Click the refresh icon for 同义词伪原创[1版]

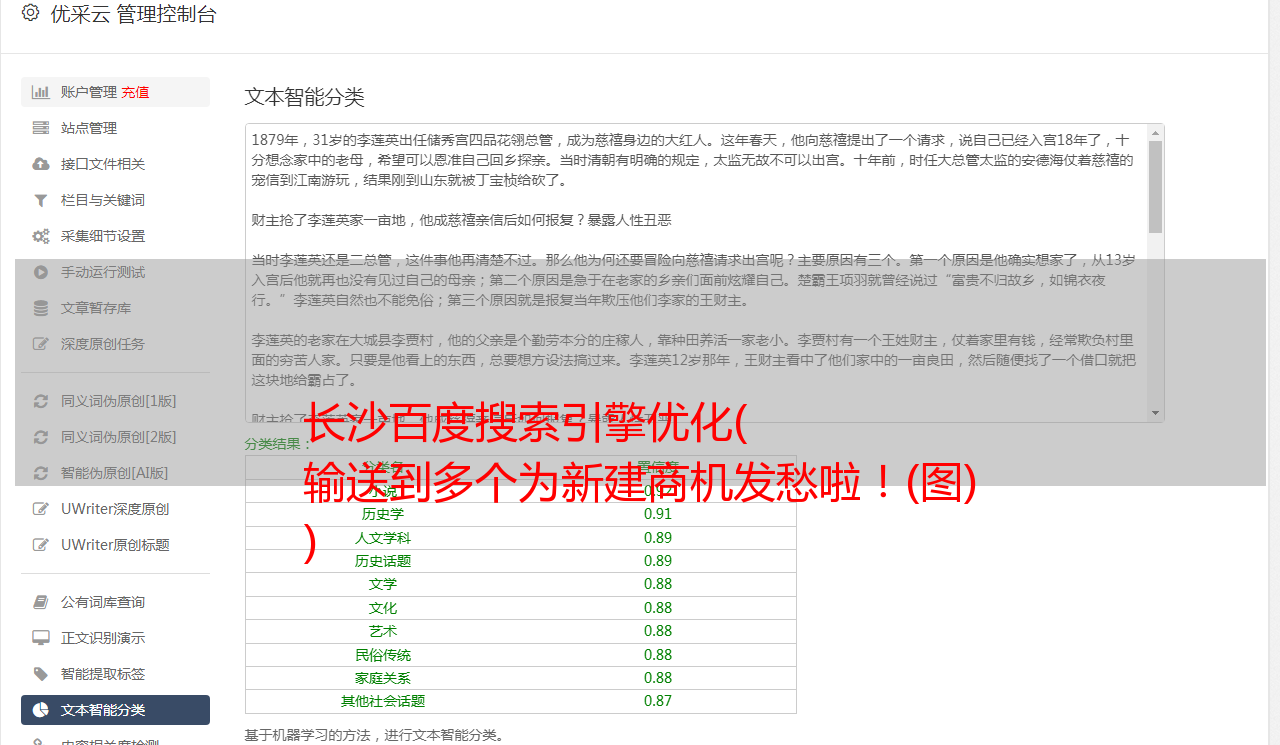pos(41,401)
